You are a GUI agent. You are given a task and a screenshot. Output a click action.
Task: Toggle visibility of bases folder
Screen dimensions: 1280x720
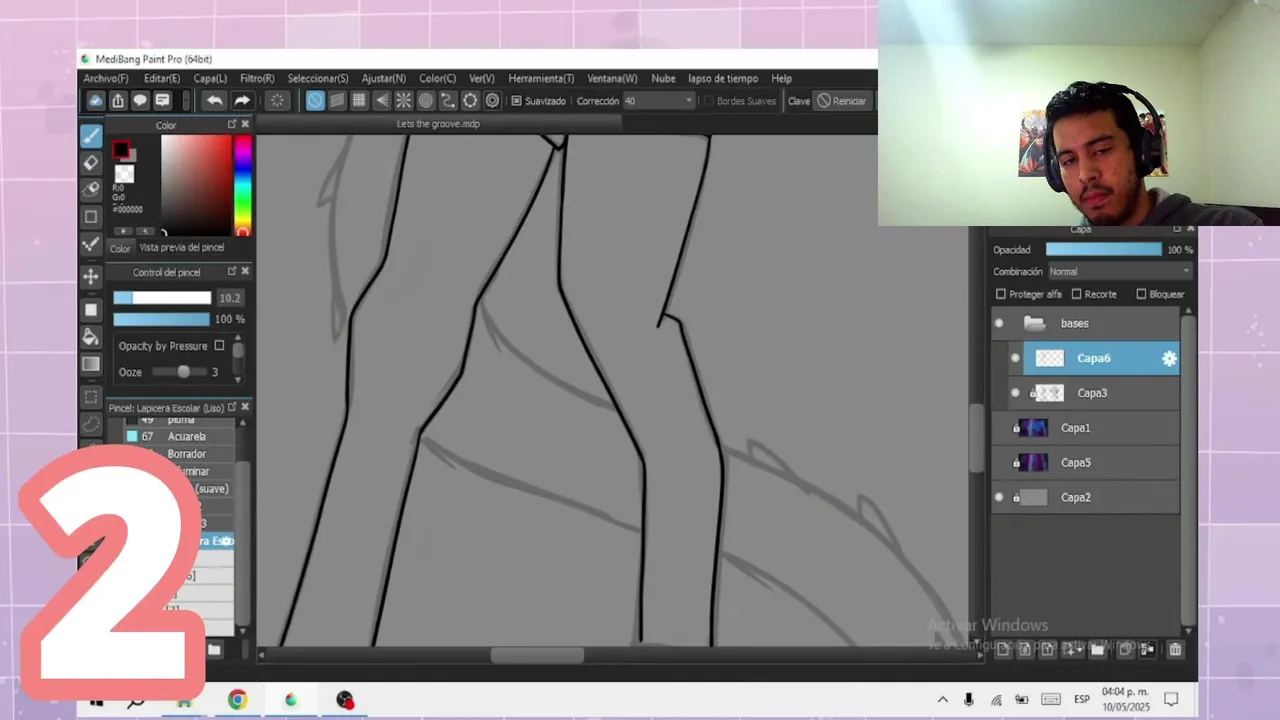click(998, 323)
